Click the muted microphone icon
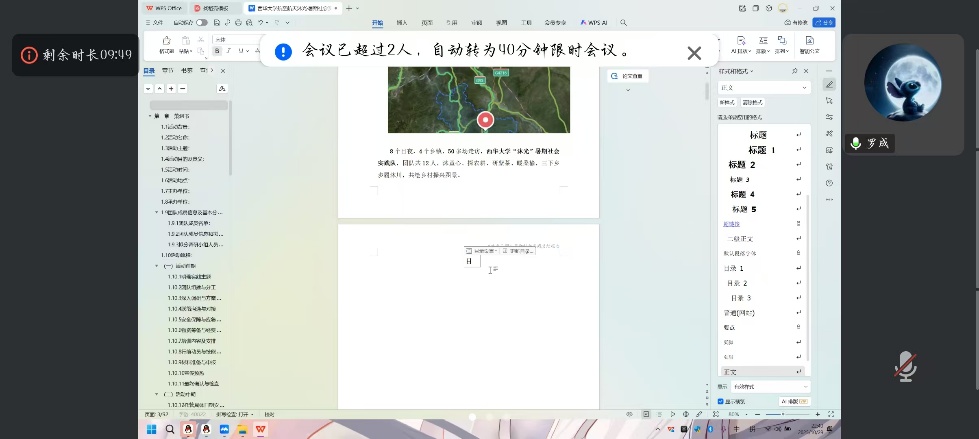Image resolution: width=979 pixels, height=439 pixels. pos(905,366)
